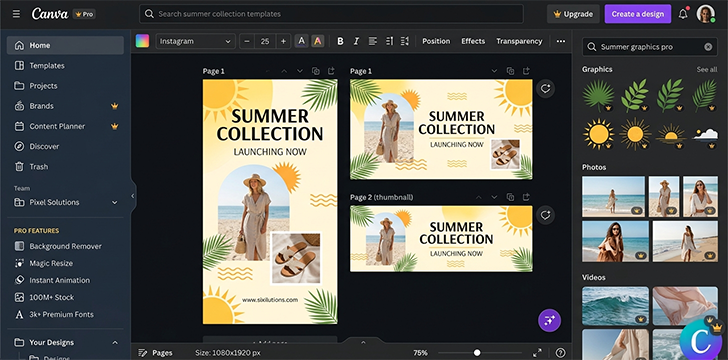Decrease font size with minus button
This screenshot has height=360, width=728.
pyautogui.click(x=247, y=41)
